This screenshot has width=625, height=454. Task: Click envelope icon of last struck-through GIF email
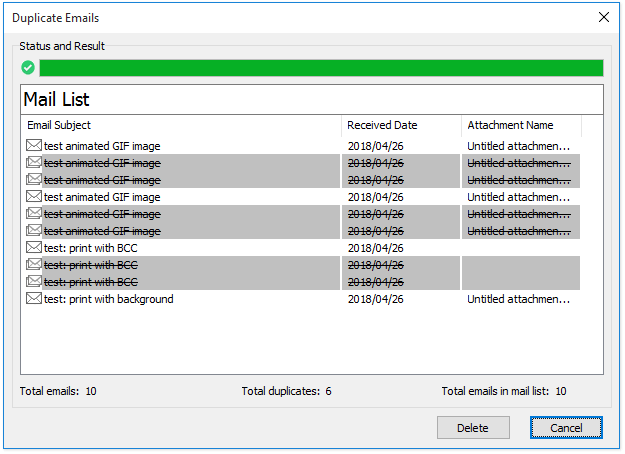tap(34, 231)
